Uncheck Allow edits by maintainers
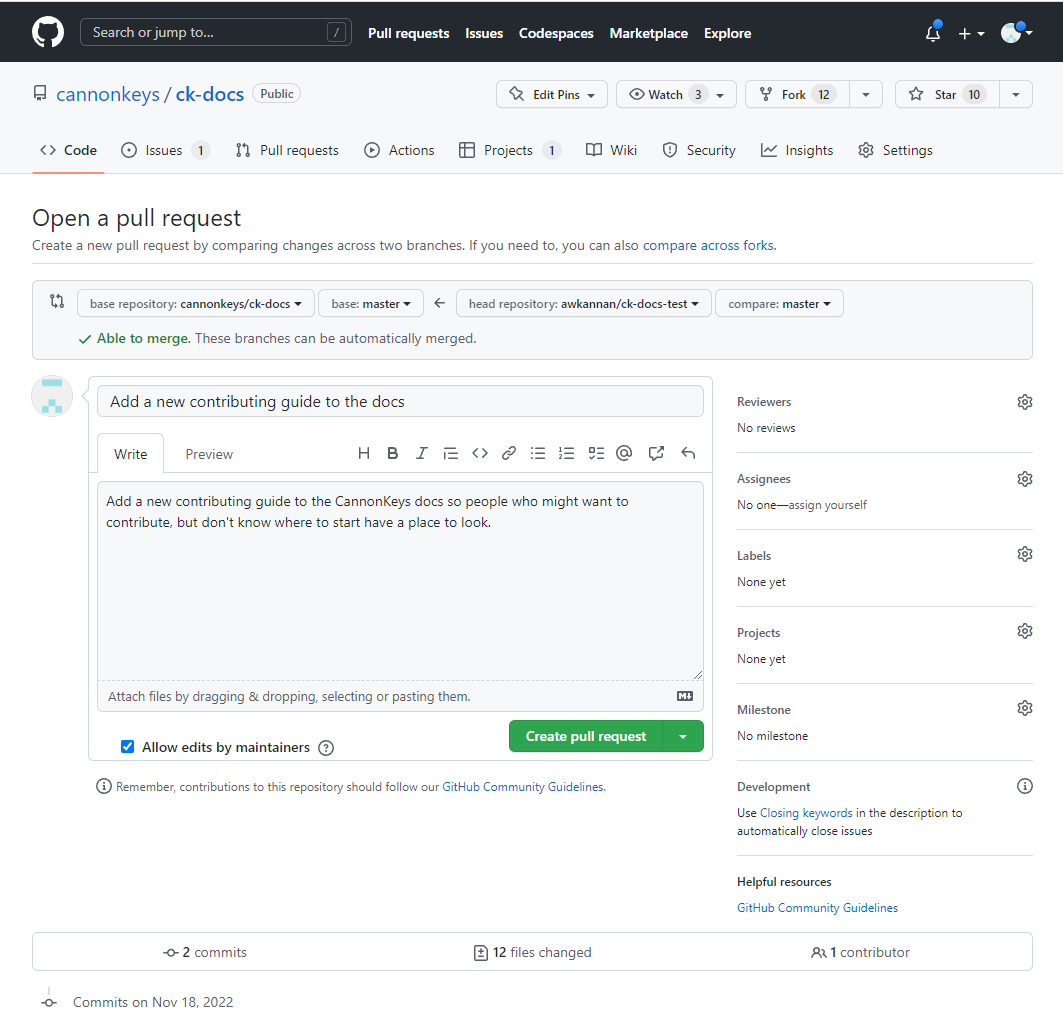 [x=127, y=747]
